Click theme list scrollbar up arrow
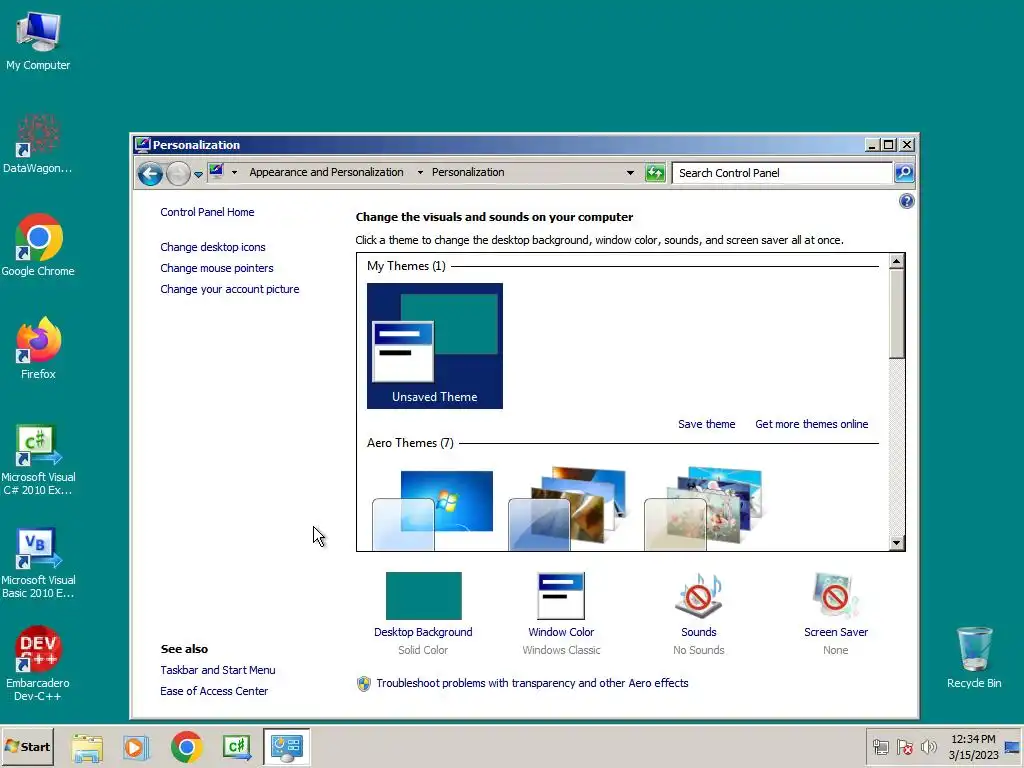The height and width of the screenshot is (768, 1024). 897,261
